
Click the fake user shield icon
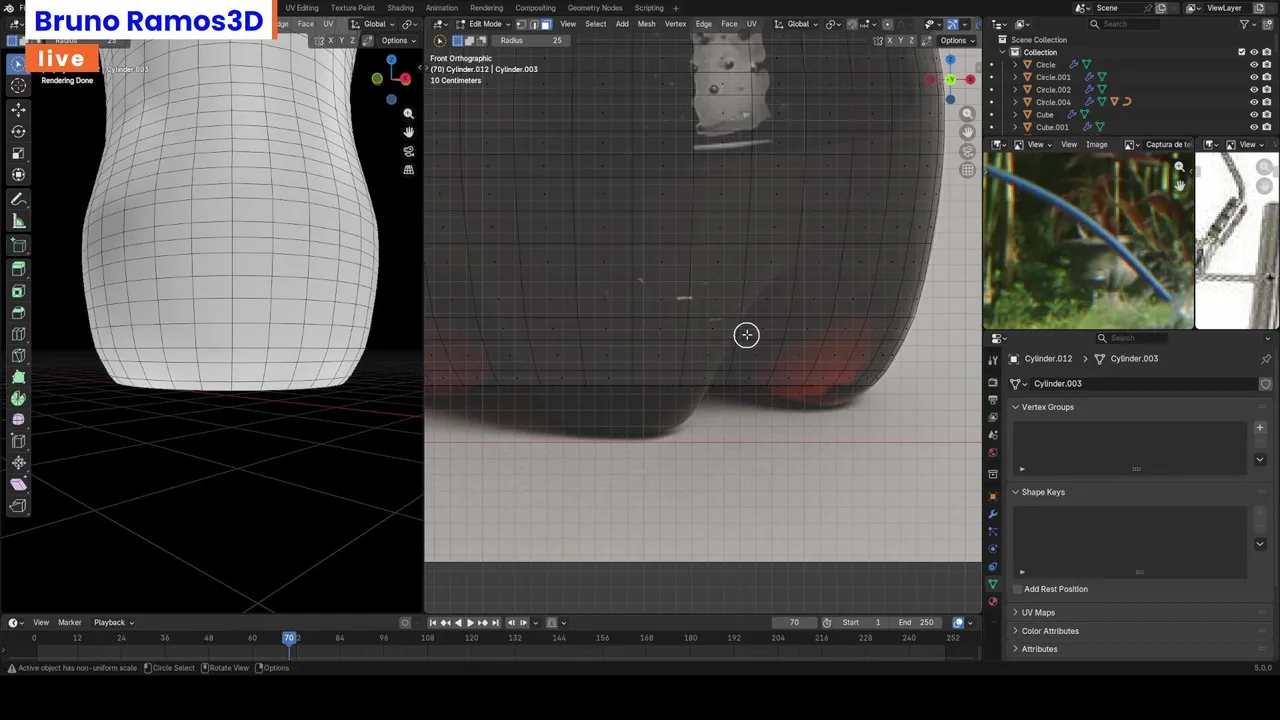click(x=1265, y=384)
